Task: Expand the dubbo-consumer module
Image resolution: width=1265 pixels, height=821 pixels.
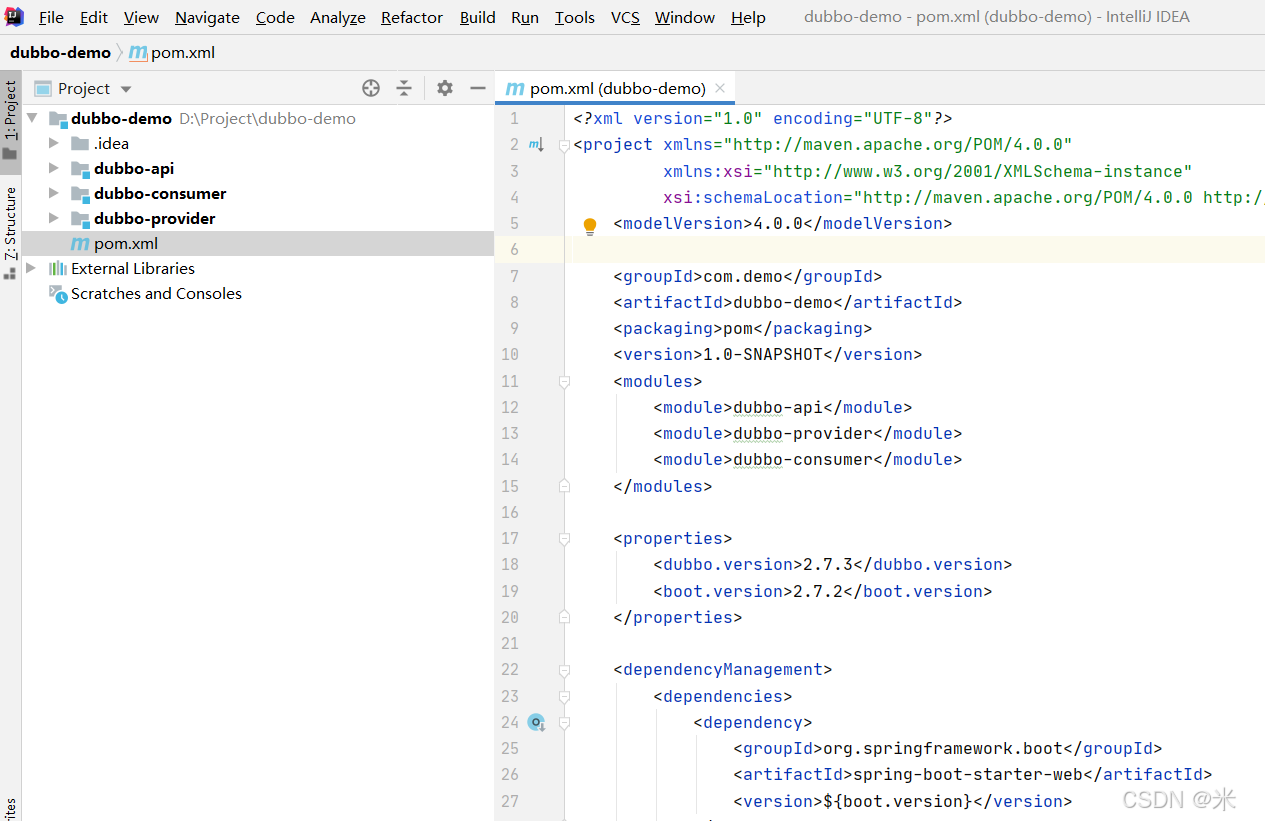Action: coord(54,193)
